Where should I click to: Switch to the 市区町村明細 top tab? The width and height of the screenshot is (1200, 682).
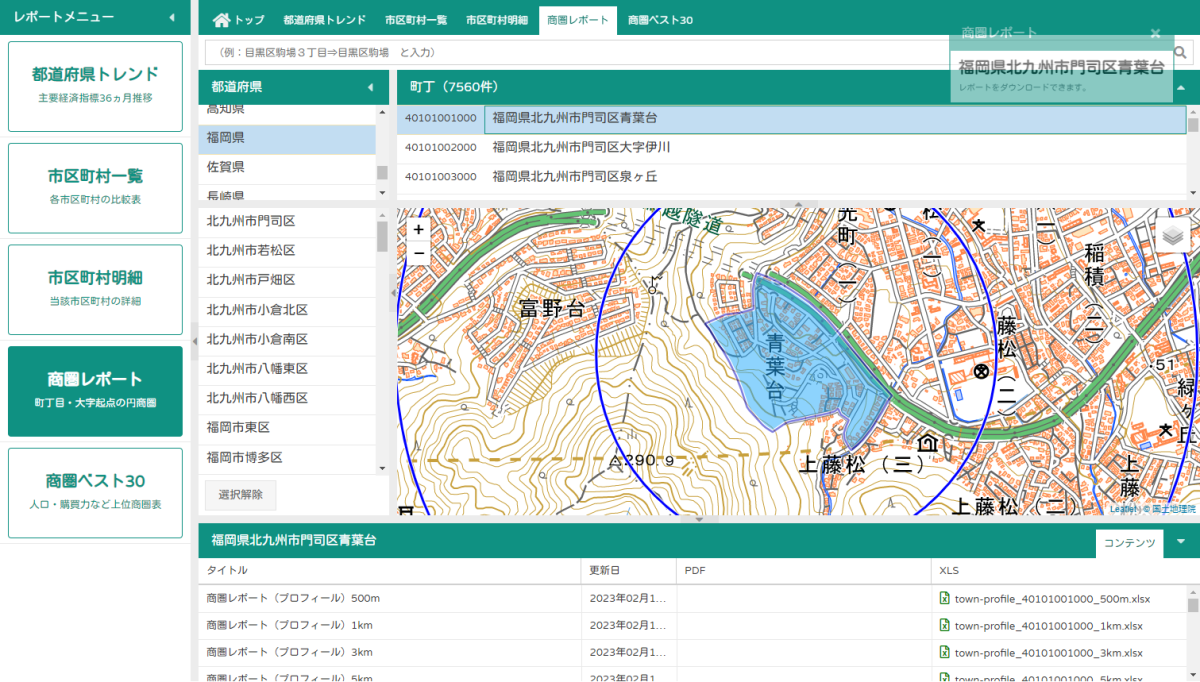click(x=497, y=20)
